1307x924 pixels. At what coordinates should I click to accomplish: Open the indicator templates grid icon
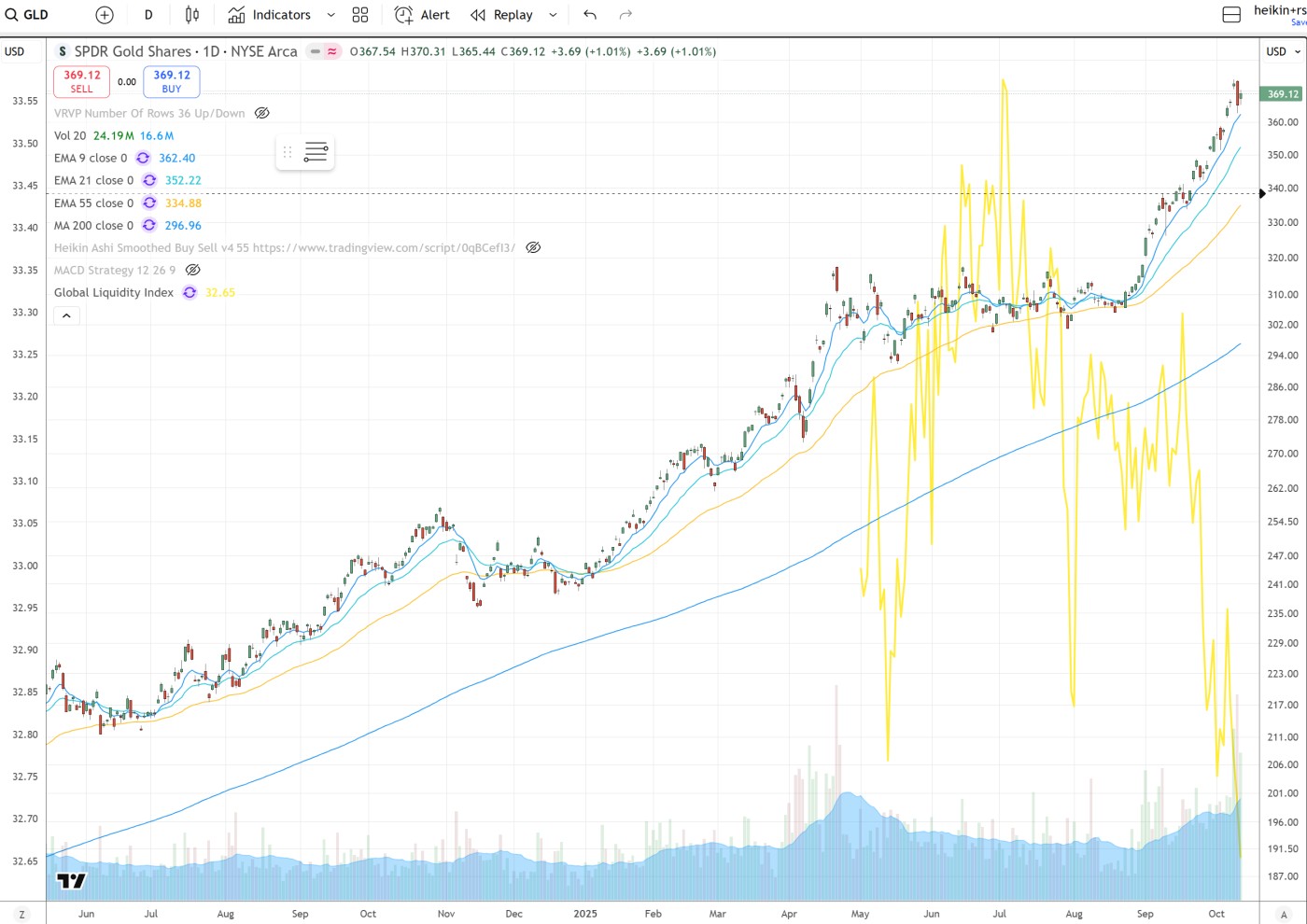[x=360, y=15]
